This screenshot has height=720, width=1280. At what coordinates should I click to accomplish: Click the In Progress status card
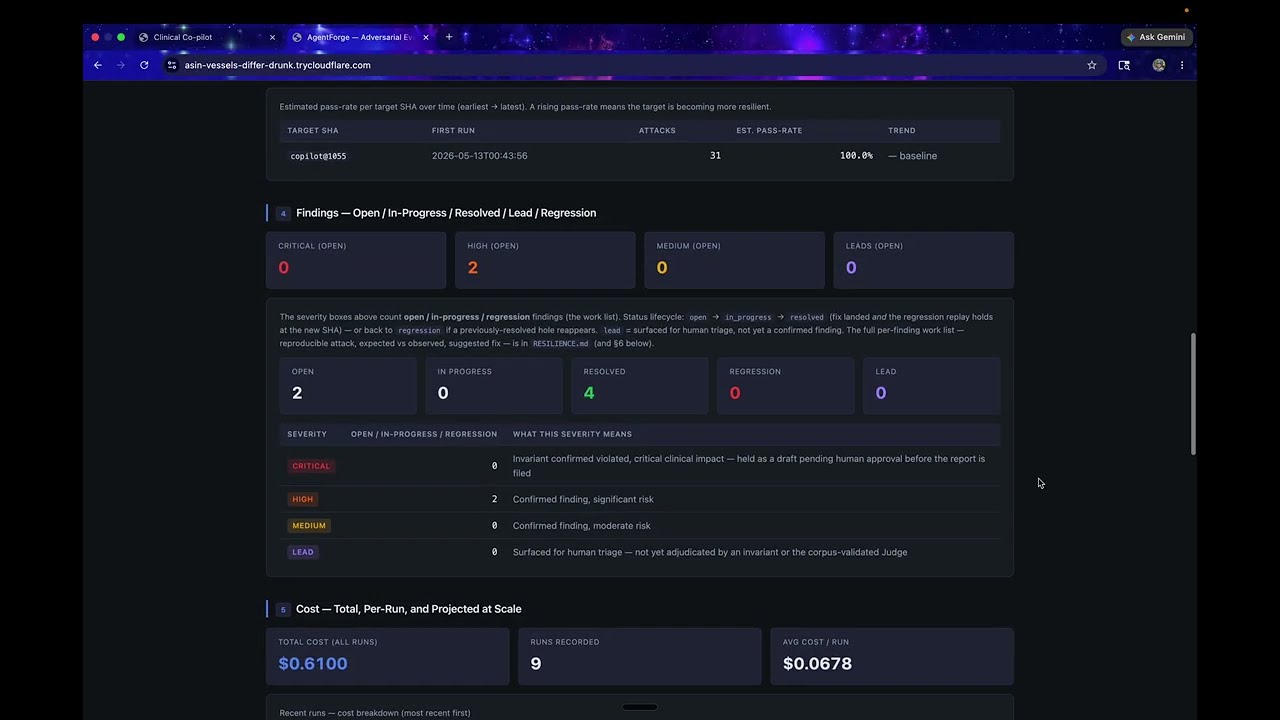[x=494, y=385]
